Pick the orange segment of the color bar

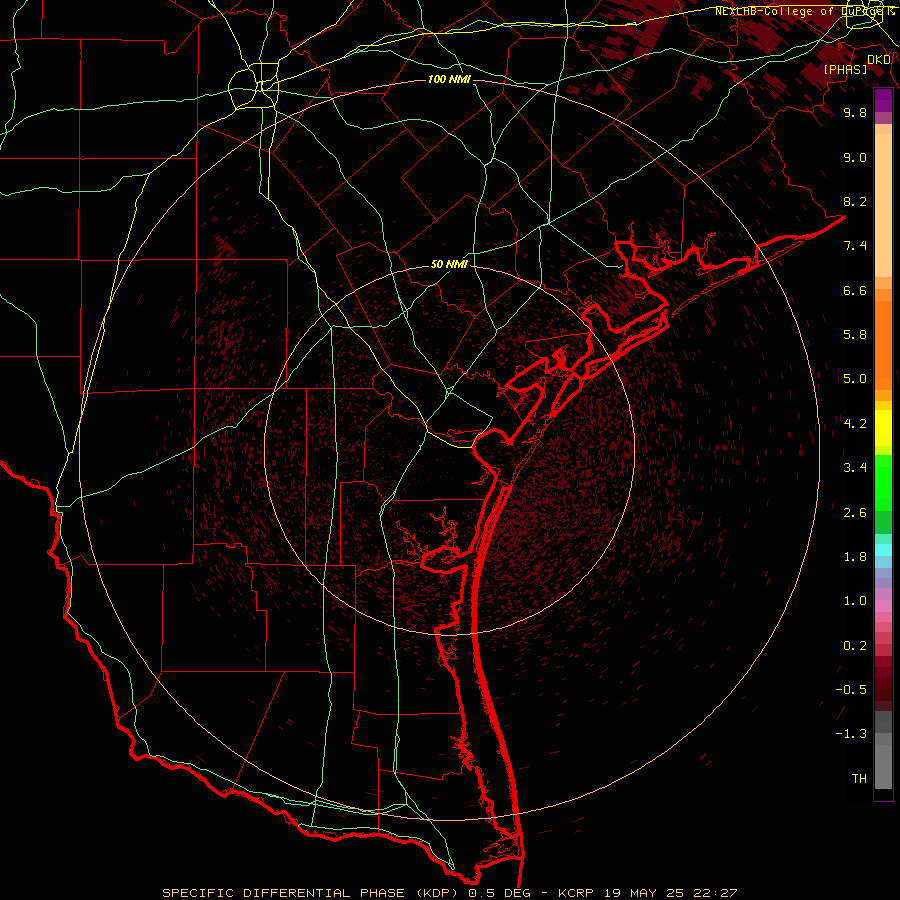(883, 346)
